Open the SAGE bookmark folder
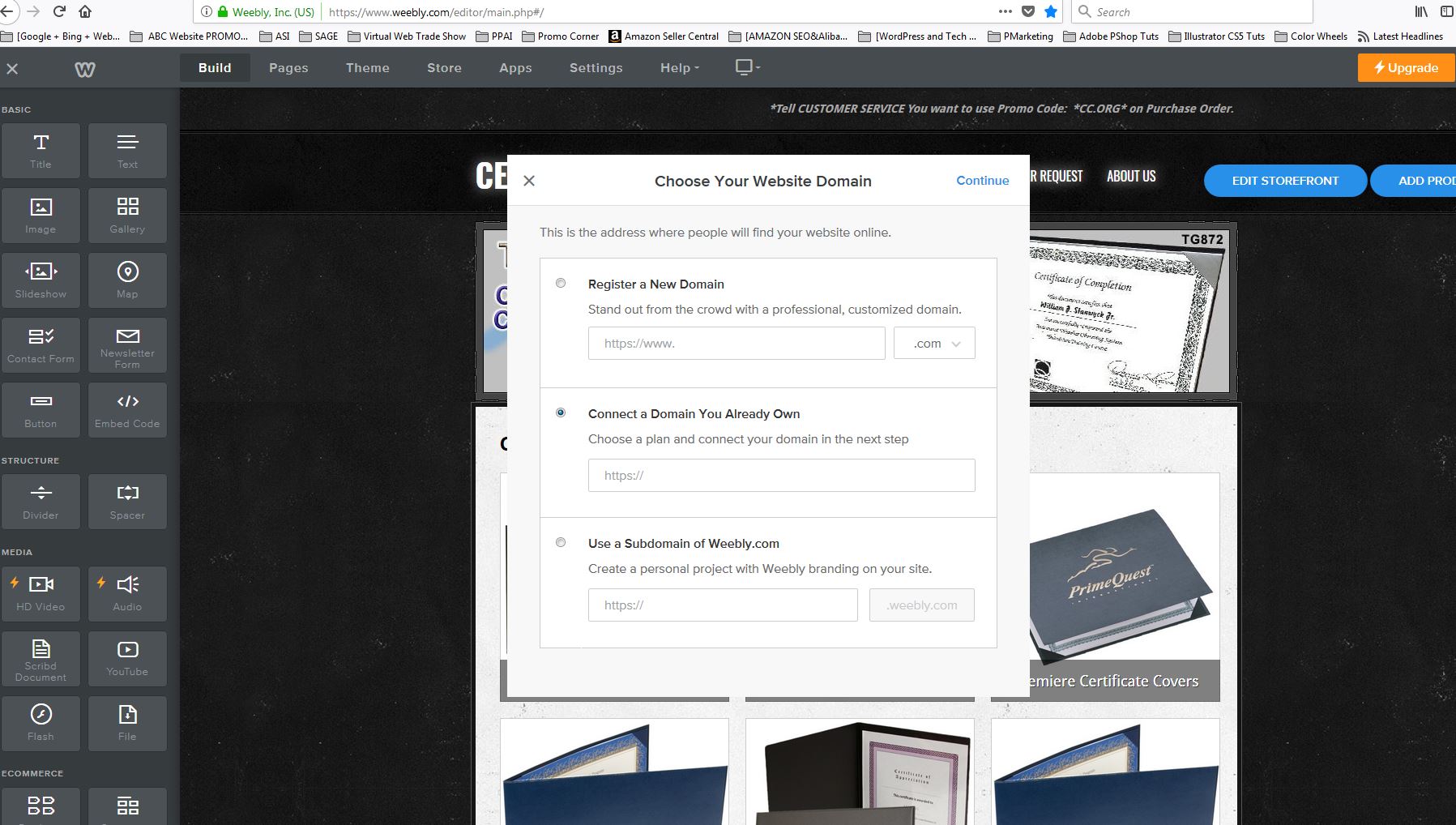This screenshot has width=1456, height=825. click(318, 36)
